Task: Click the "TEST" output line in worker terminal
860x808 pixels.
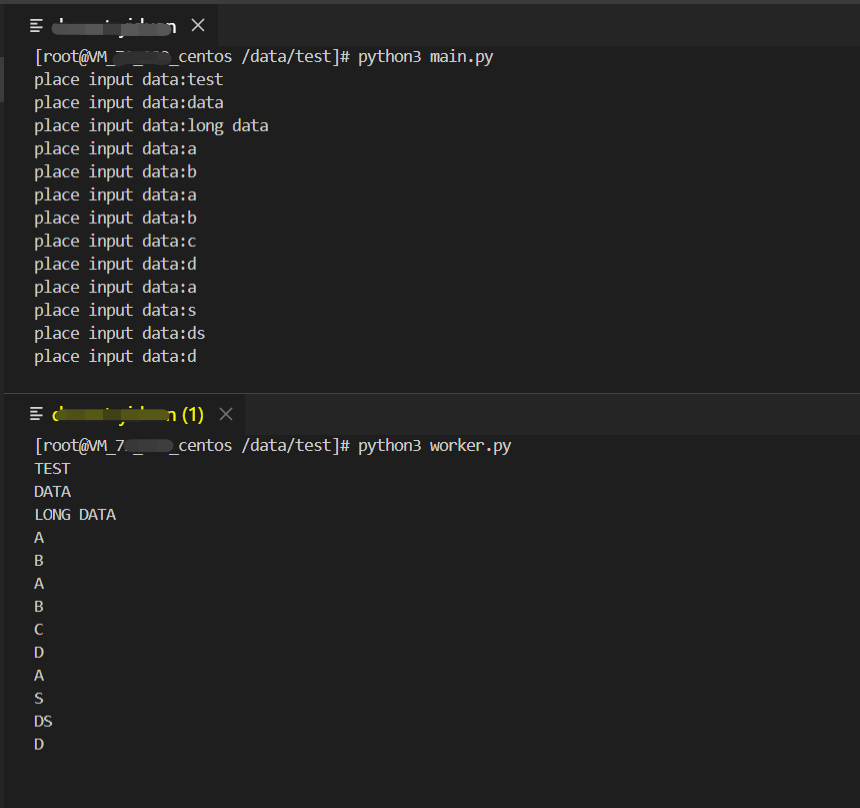Action: click(52, 469)
